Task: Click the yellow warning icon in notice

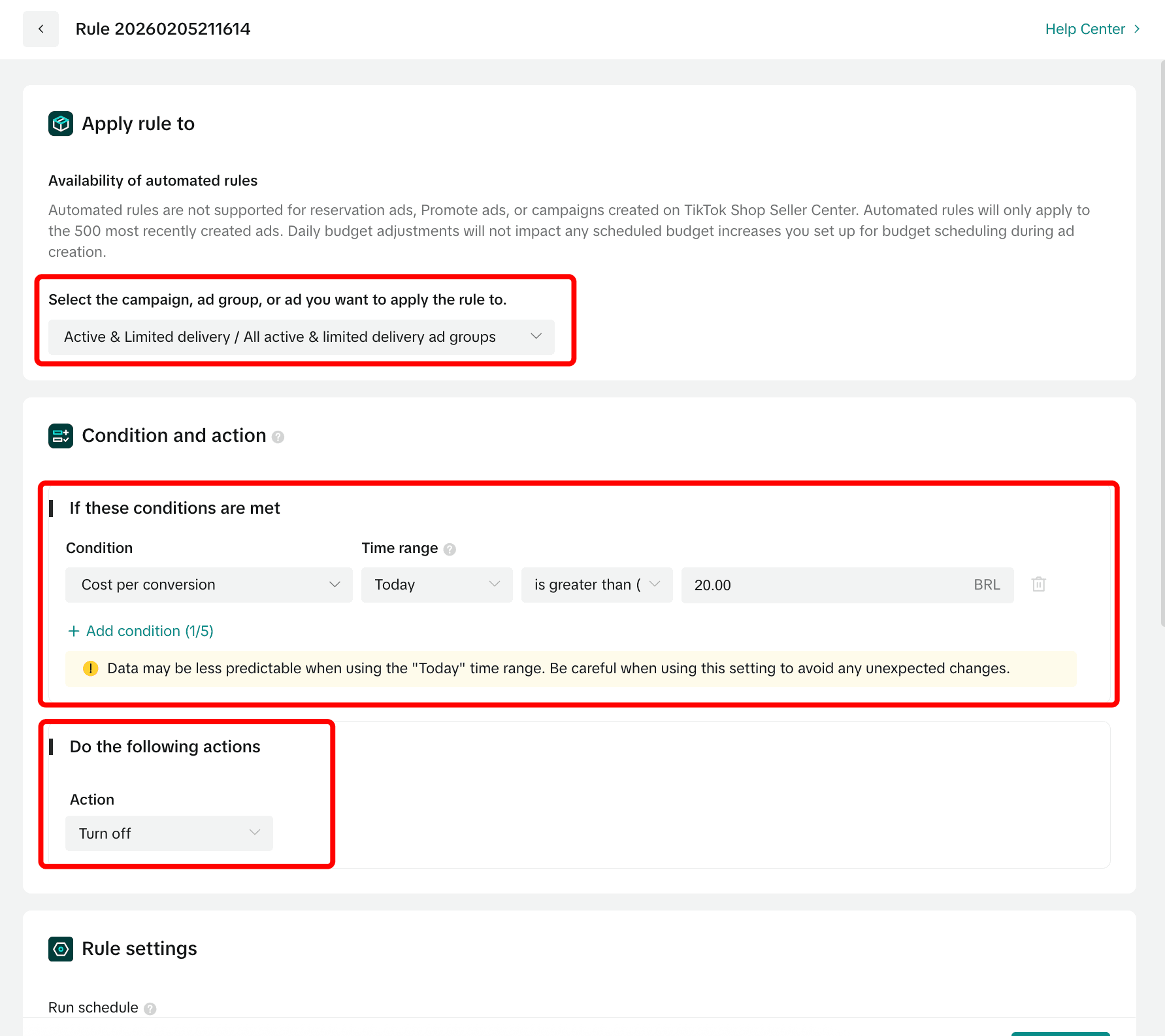Action: [x=90, y=669]
